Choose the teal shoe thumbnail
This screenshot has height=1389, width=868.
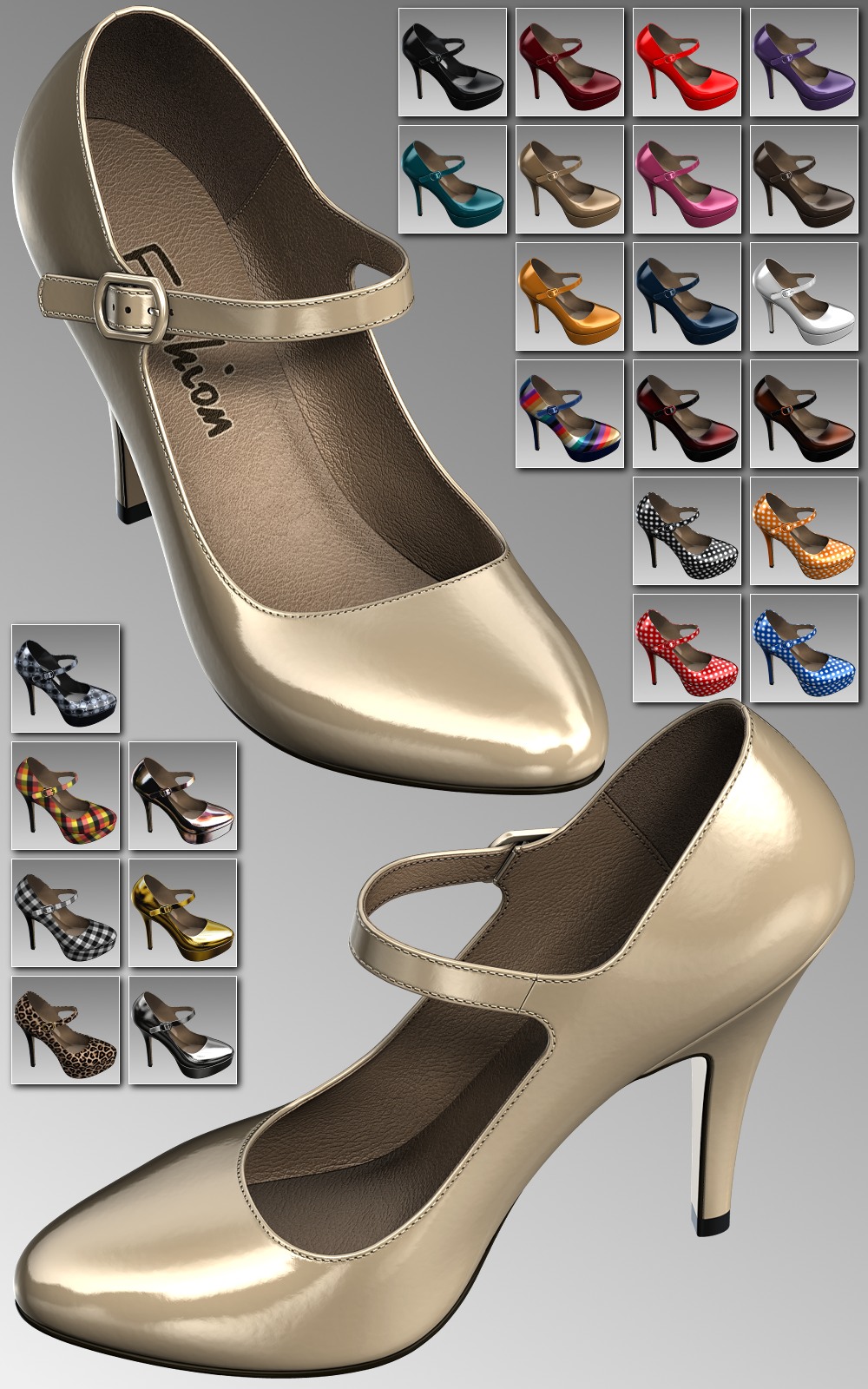(x=453, y=179)
